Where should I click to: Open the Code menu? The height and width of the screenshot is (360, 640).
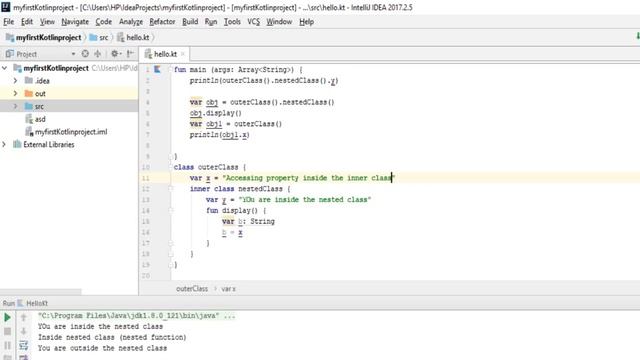pos(104,22)
